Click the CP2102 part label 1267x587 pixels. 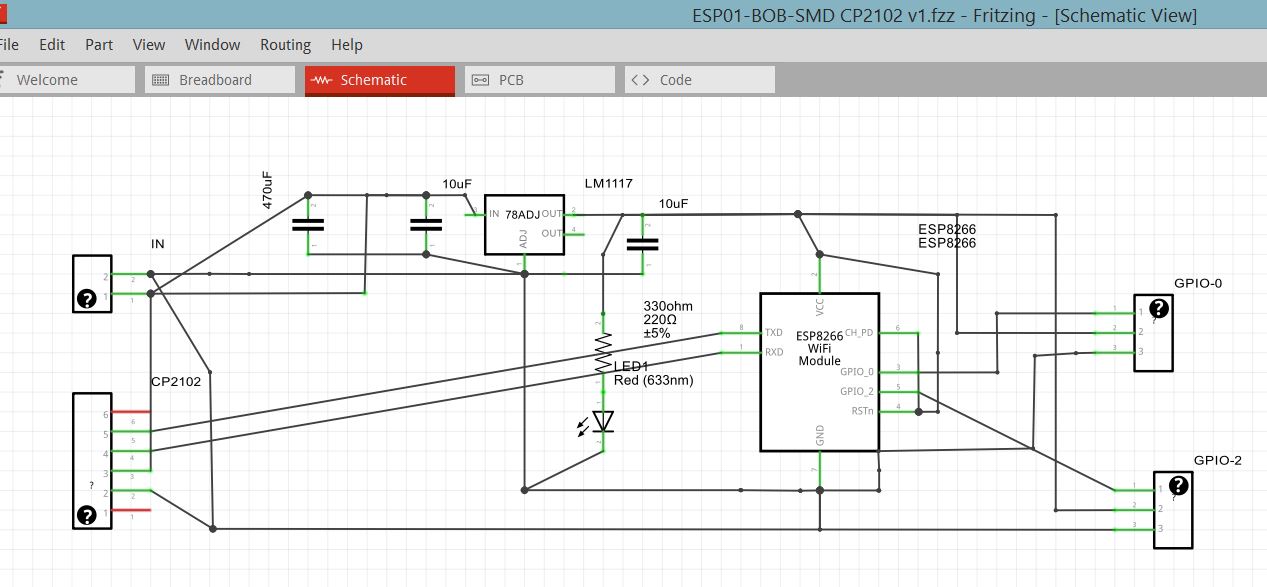(177, 381)
